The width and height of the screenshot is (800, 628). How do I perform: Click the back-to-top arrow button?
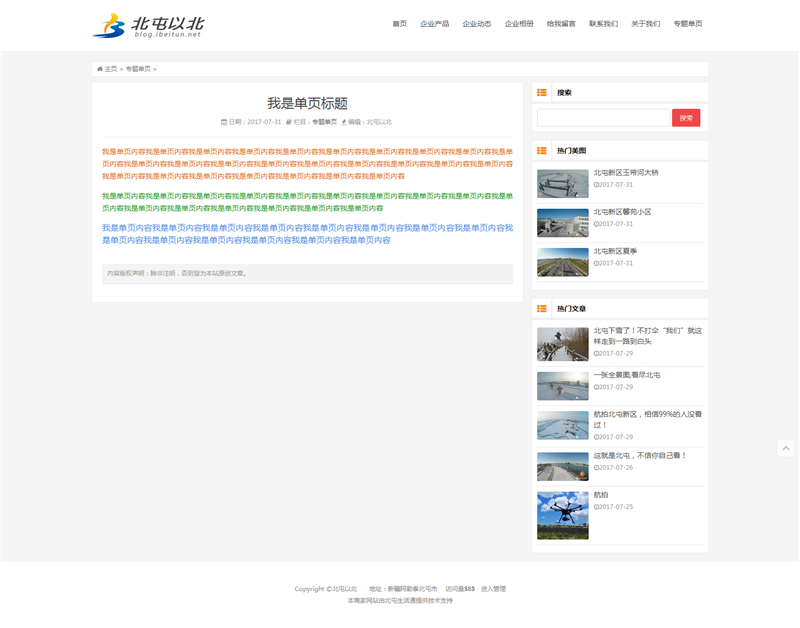point(786,449)
